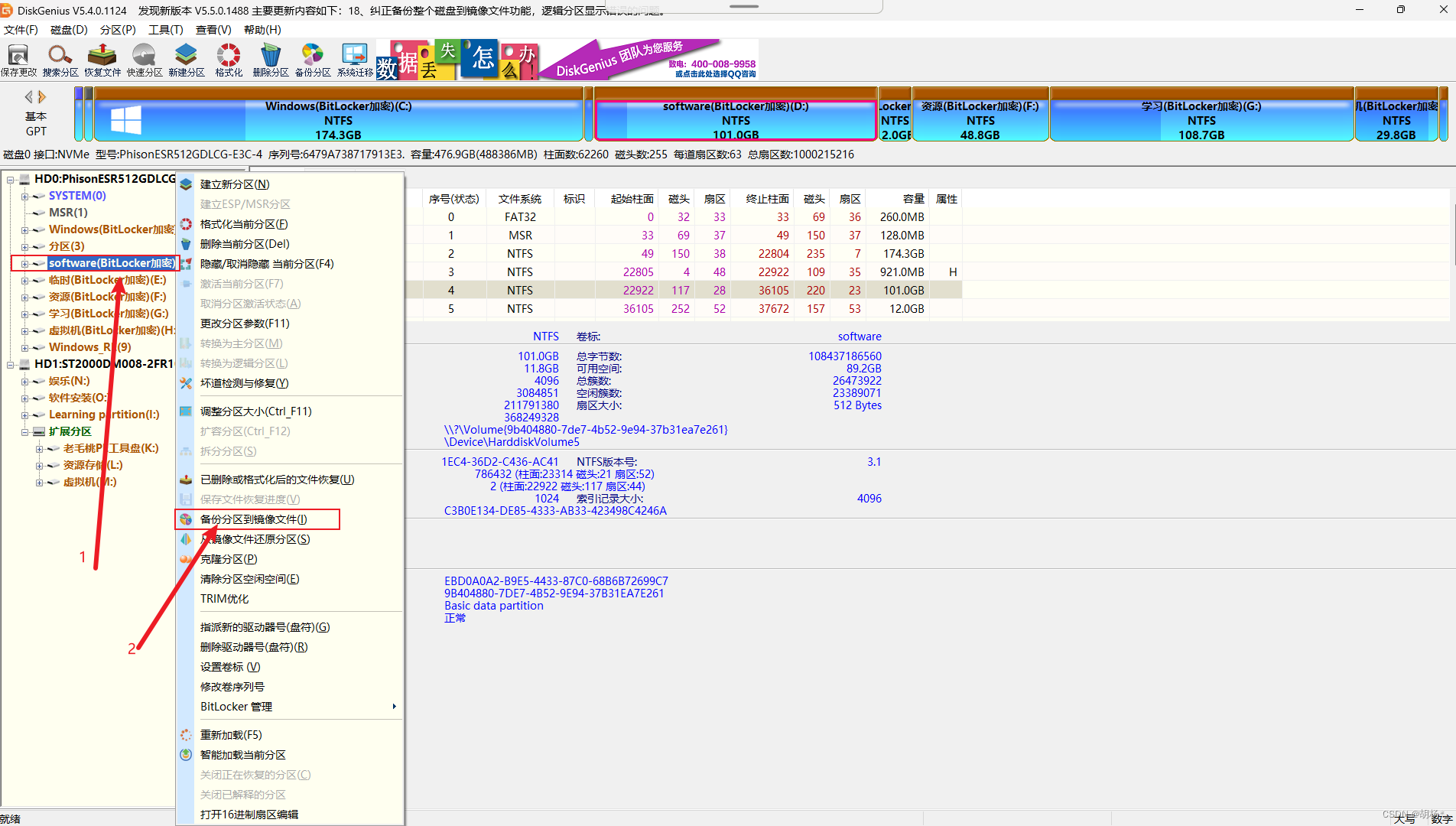The width and height of the screenshot is (1456, 826).
Task: Click the 保存更改 toolbar icon
Action: coord(18,60)
